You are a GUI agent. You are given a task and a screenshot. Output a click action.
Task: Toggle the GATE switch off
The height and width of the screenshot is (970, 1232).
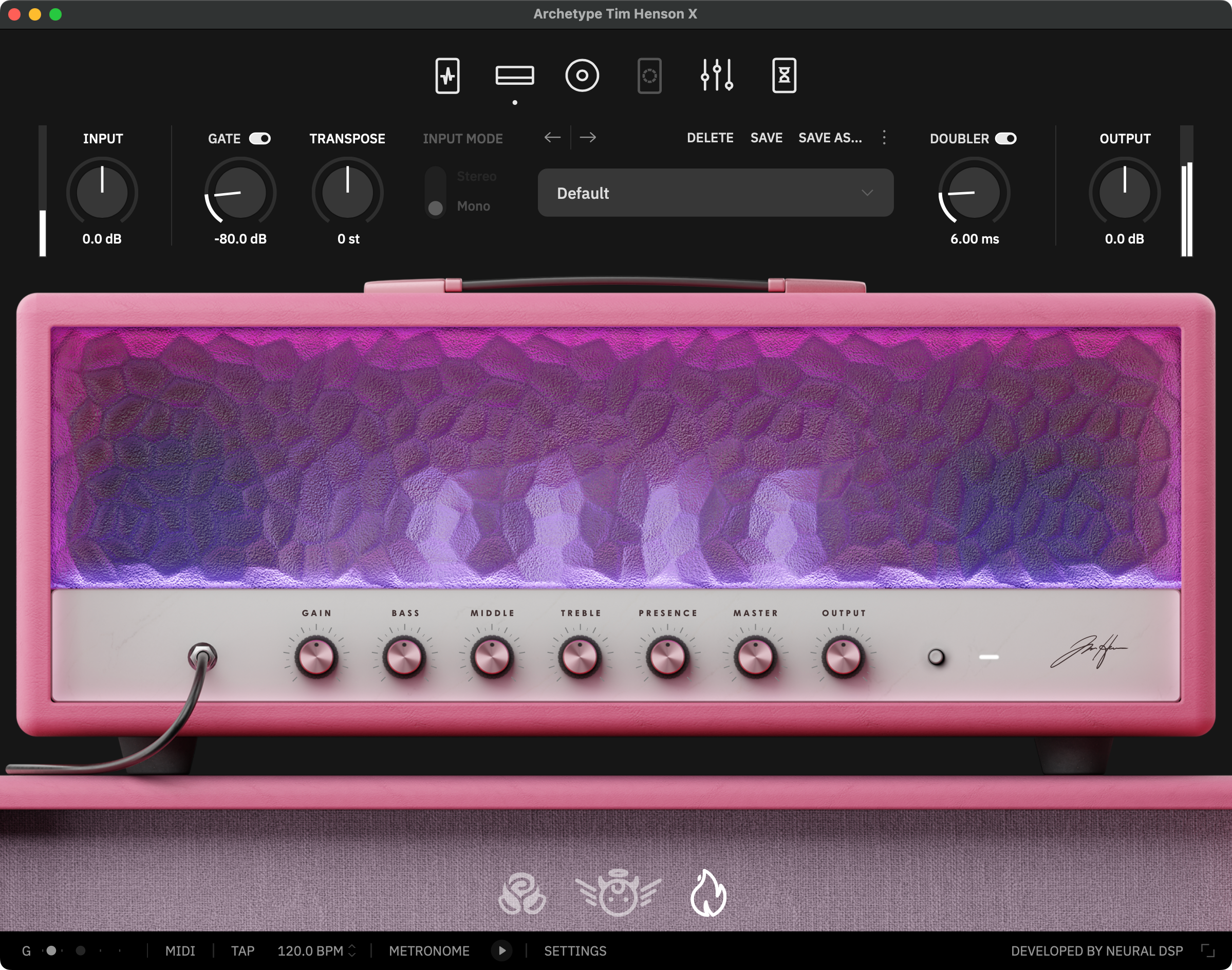tap(260, 138)
